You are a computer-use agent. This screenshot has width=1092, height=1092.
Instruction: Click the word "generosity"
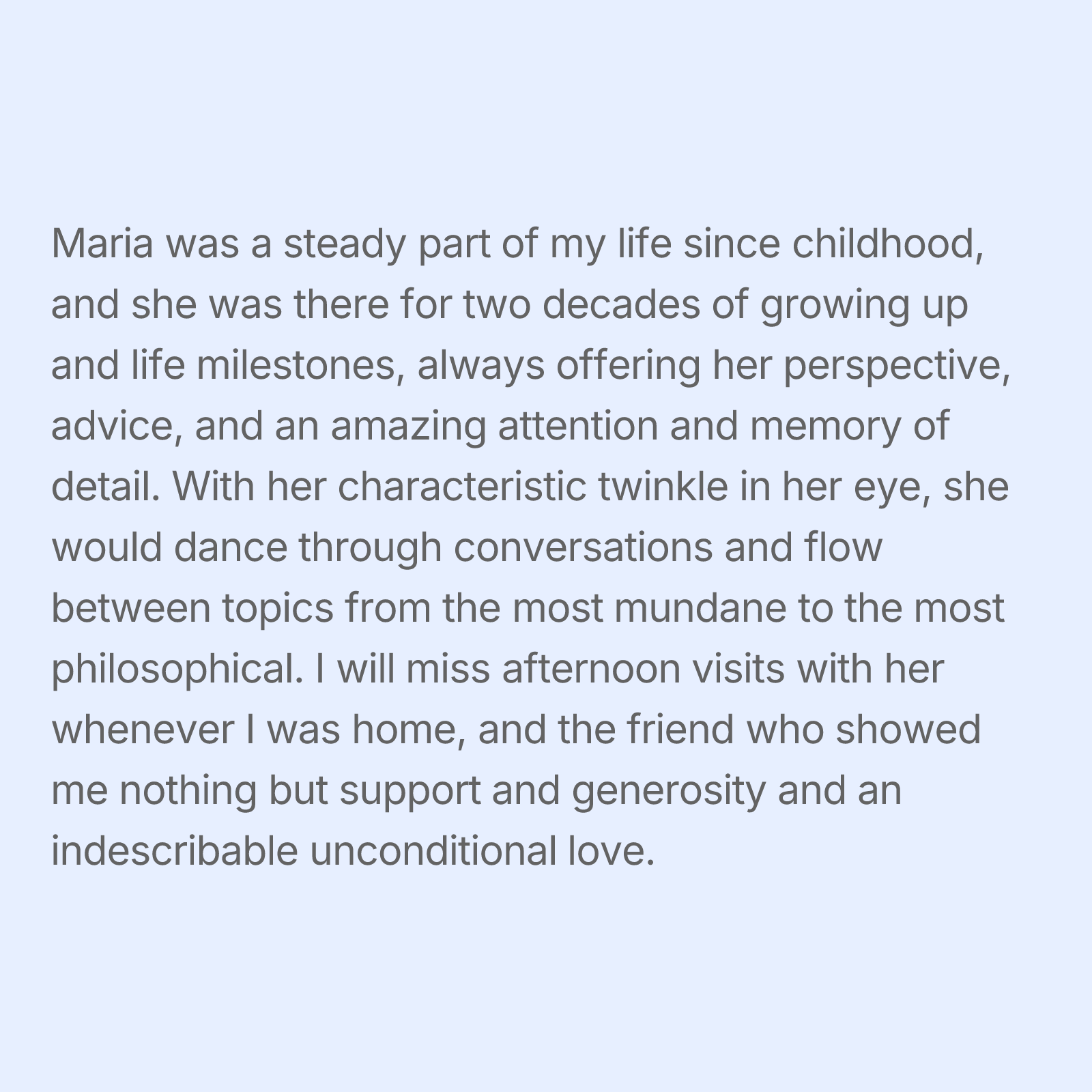[x=668, y=790]
